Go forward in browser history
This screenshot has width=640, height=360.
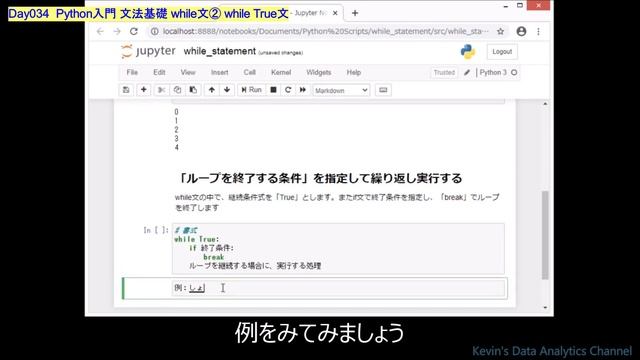[x=117, y=31]
